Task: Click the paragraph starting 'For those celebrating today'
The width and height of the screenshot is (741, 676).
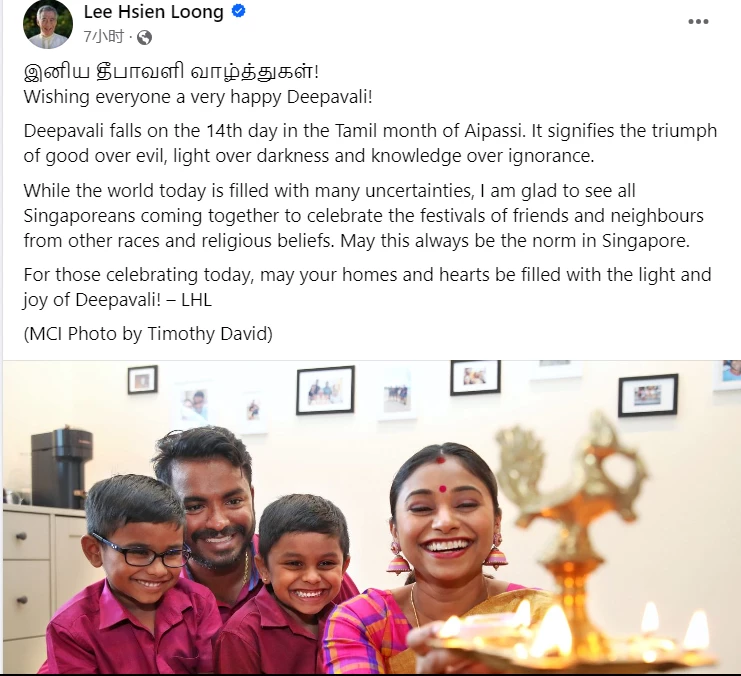Action: [367, 287]
